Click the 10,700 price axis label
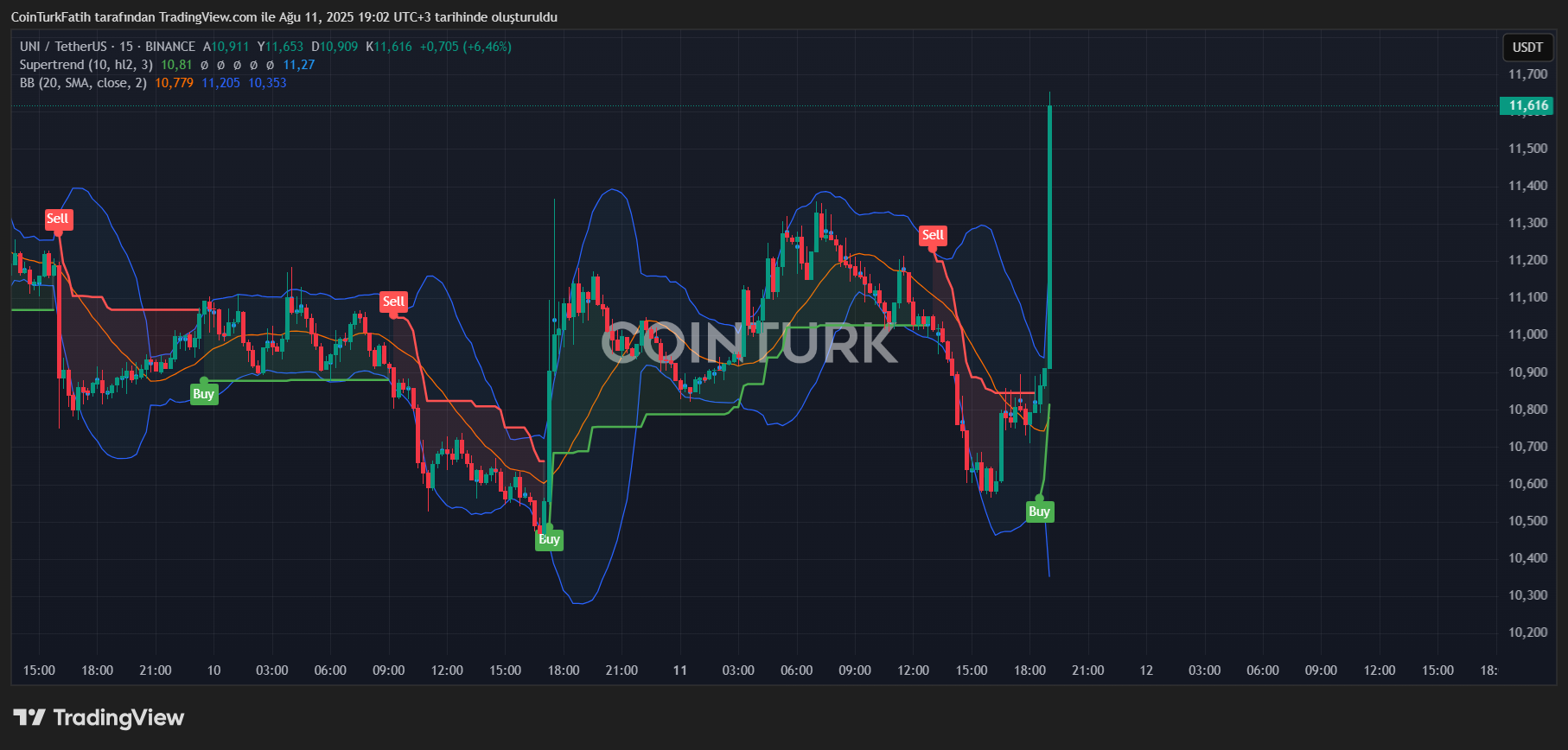 point(1528,447)
